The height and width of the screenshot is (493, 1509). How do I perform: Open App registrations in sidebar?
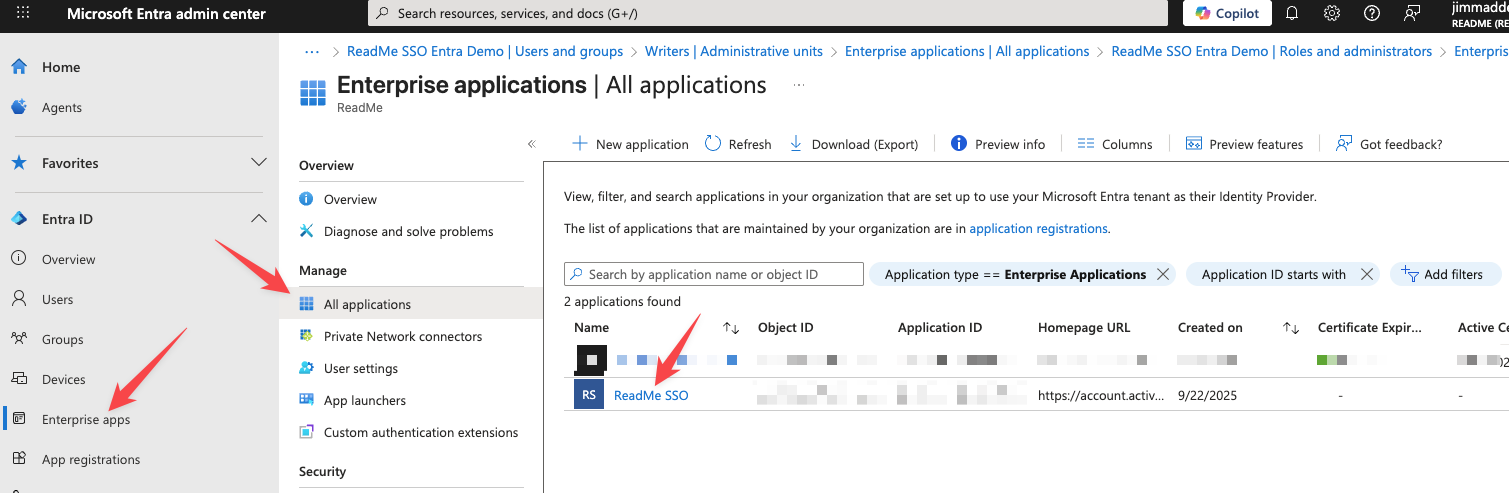(91, 459)
